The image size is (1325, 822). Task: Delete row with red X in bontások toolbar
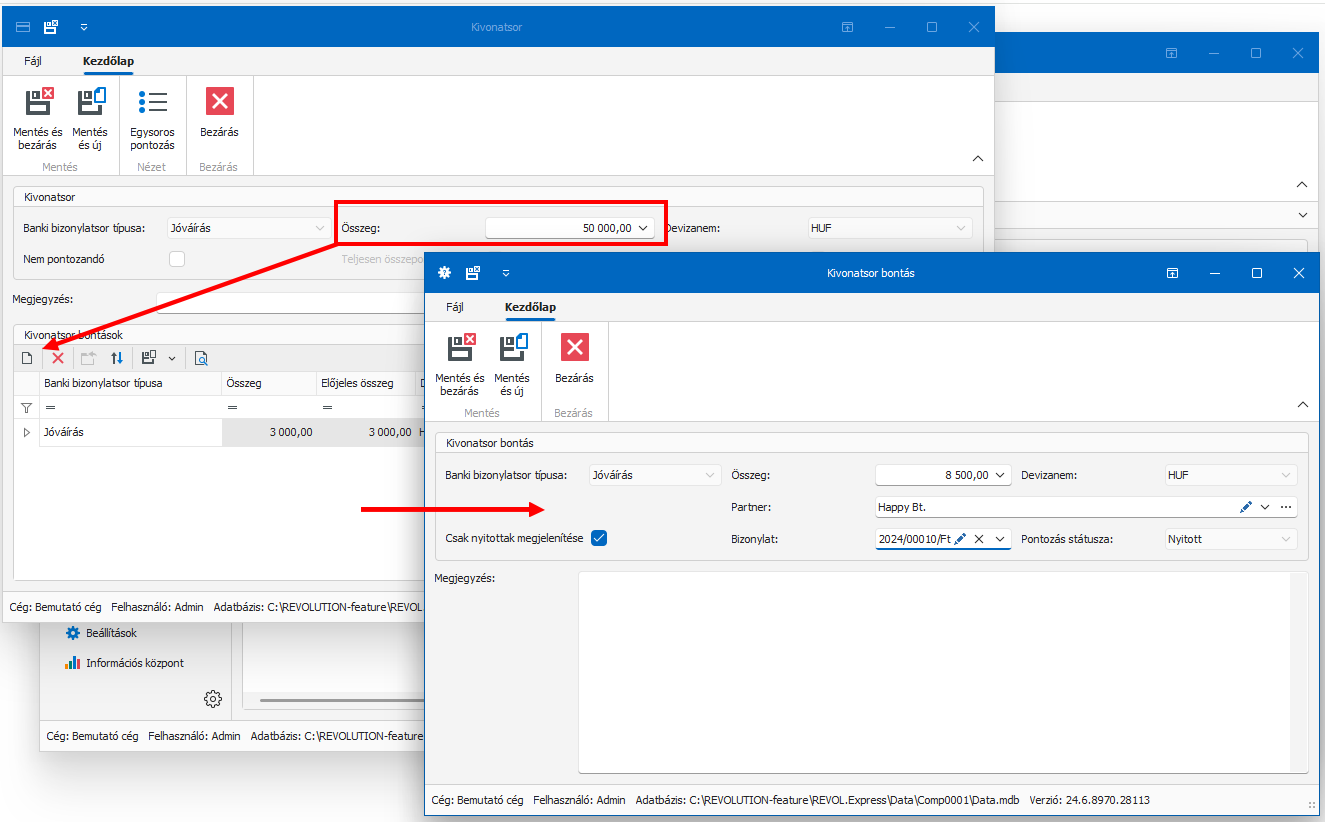pyautogui.click(x=58, y=358)
